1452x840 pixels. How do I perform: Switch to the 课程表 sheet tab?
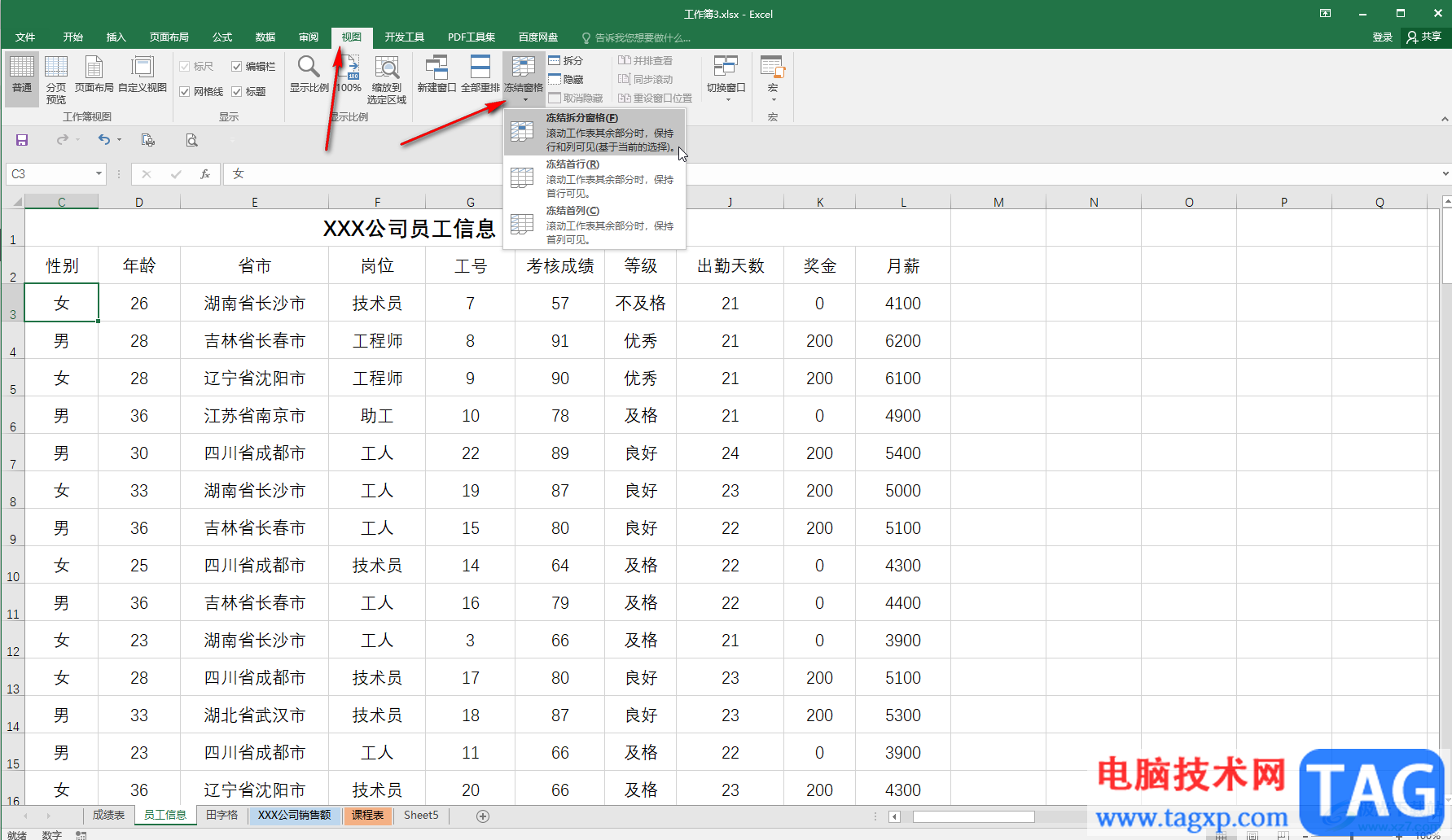coord(367,815)
